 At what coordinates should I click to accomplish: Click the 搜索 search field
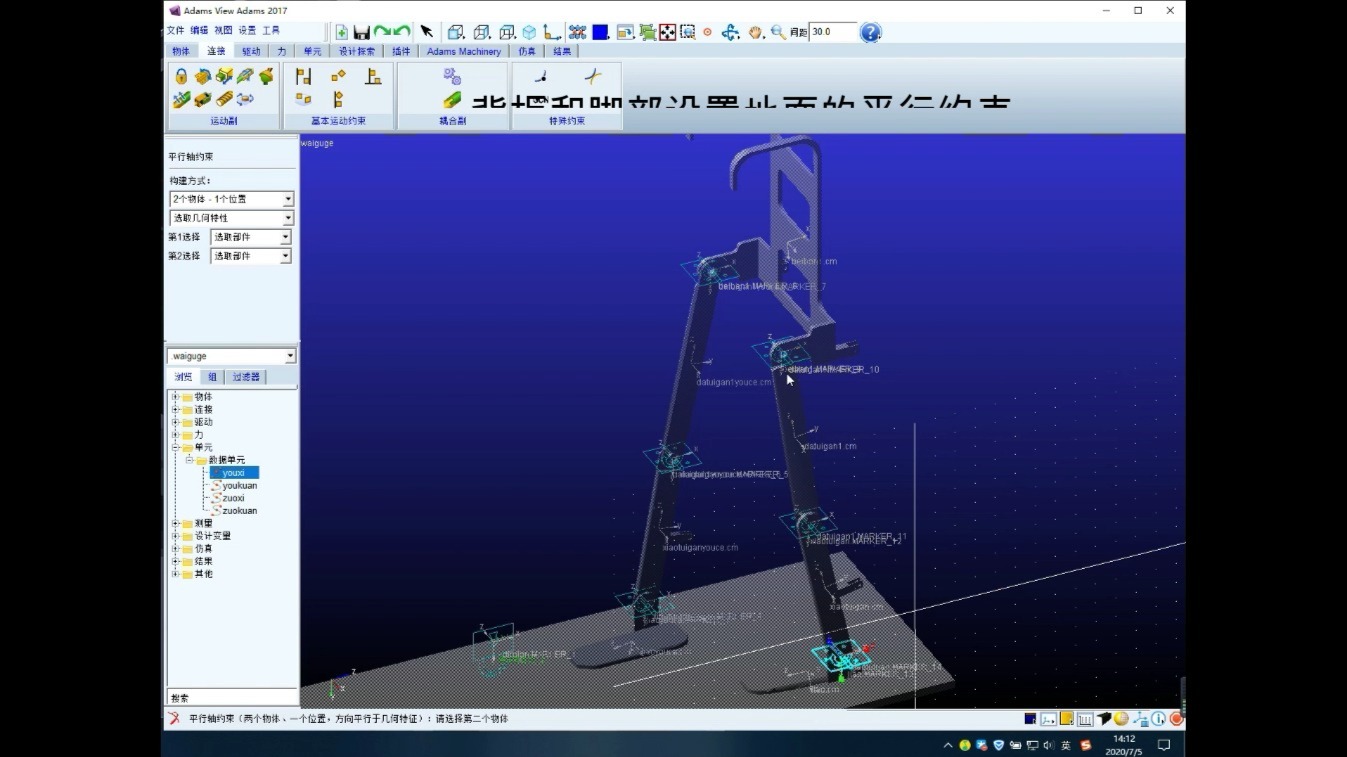point(231,698)
